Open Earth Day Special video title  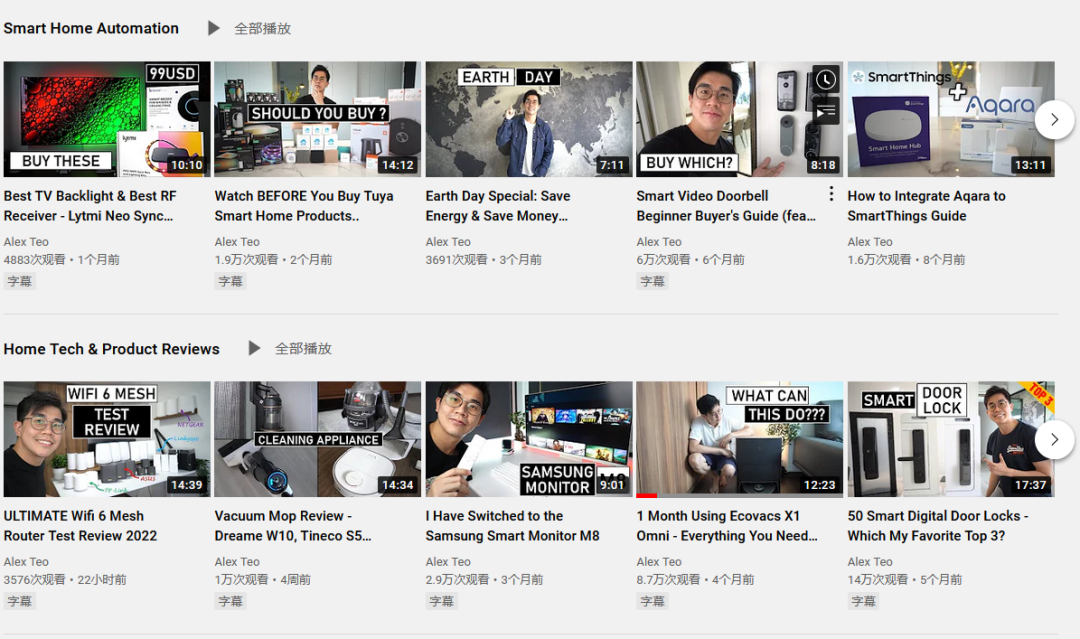(498, 206)
